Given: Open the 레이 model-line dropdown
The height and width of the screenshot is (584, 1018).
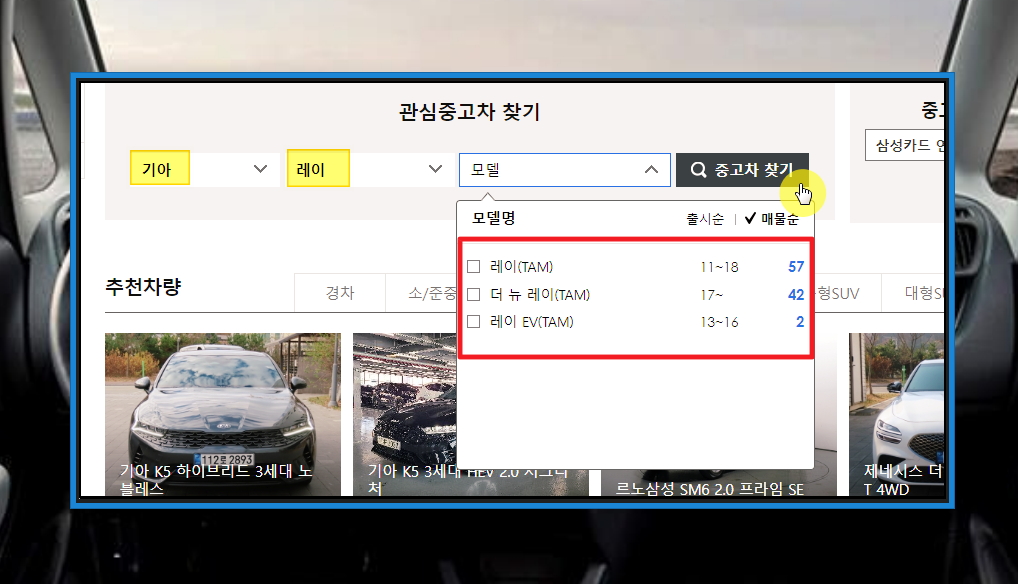Looking at the screenshot, I should (371, 169).
